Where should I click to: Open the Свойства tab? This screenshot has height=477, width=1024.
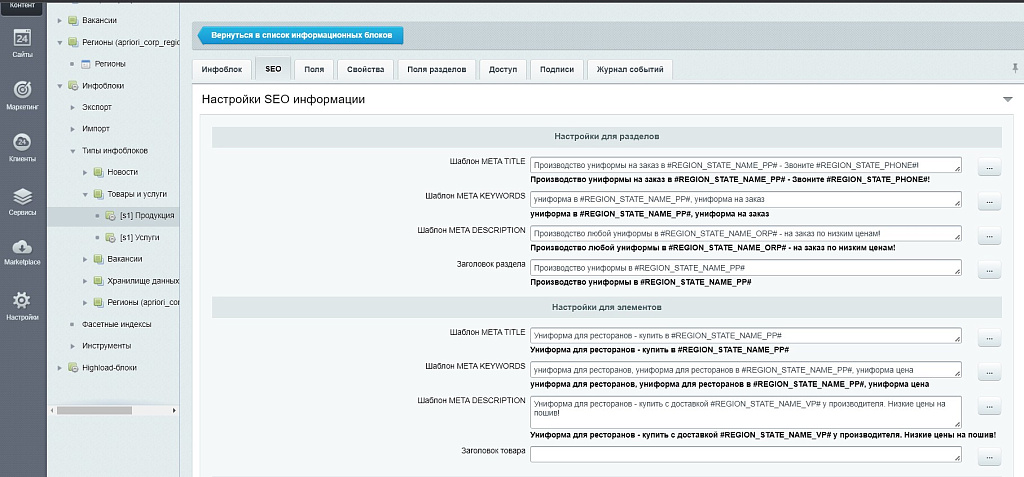tap(365, 69)
